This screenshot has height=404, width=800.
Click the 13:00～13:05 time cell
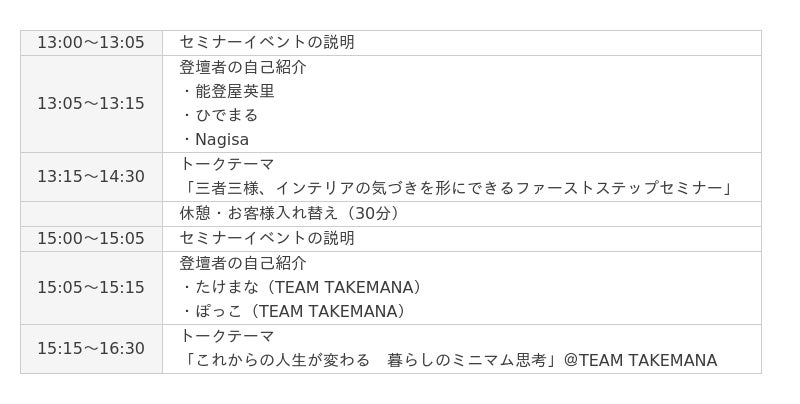point(91,43)
